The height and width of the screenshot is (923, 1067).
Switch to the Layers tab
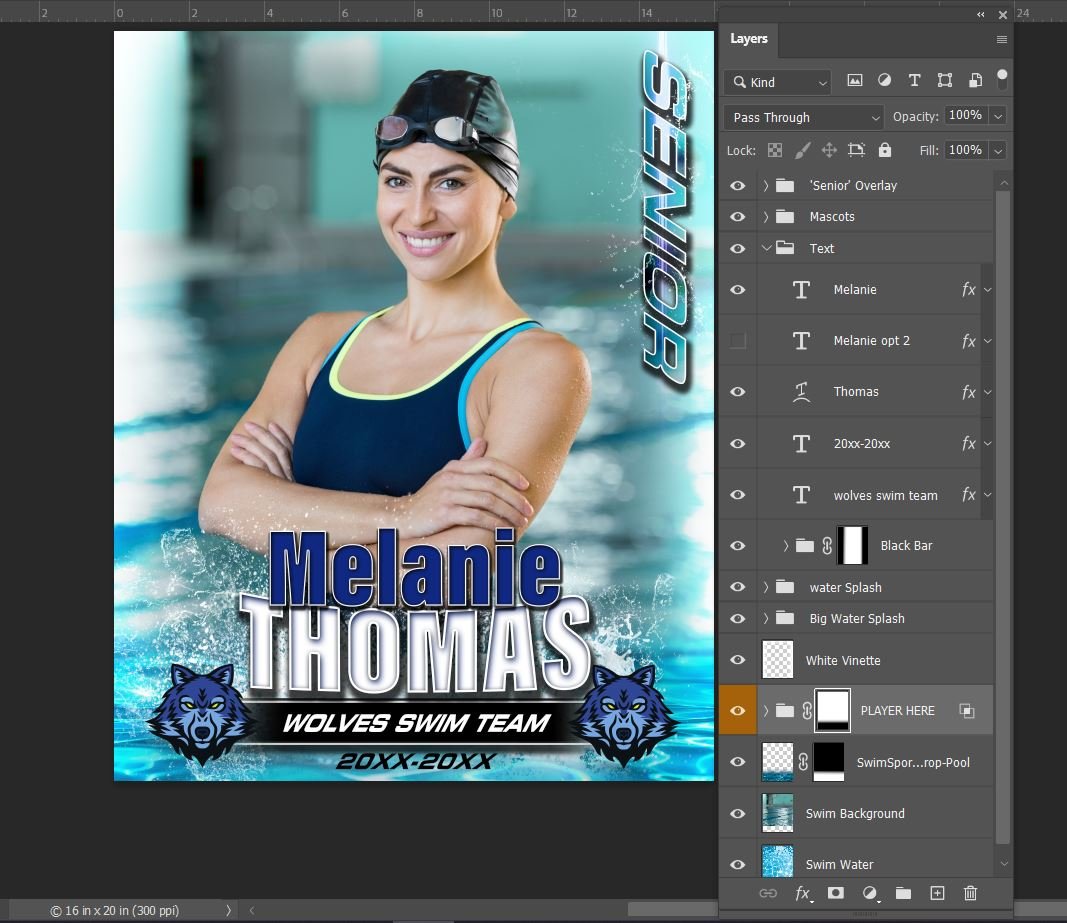click(x=748, y=39)
